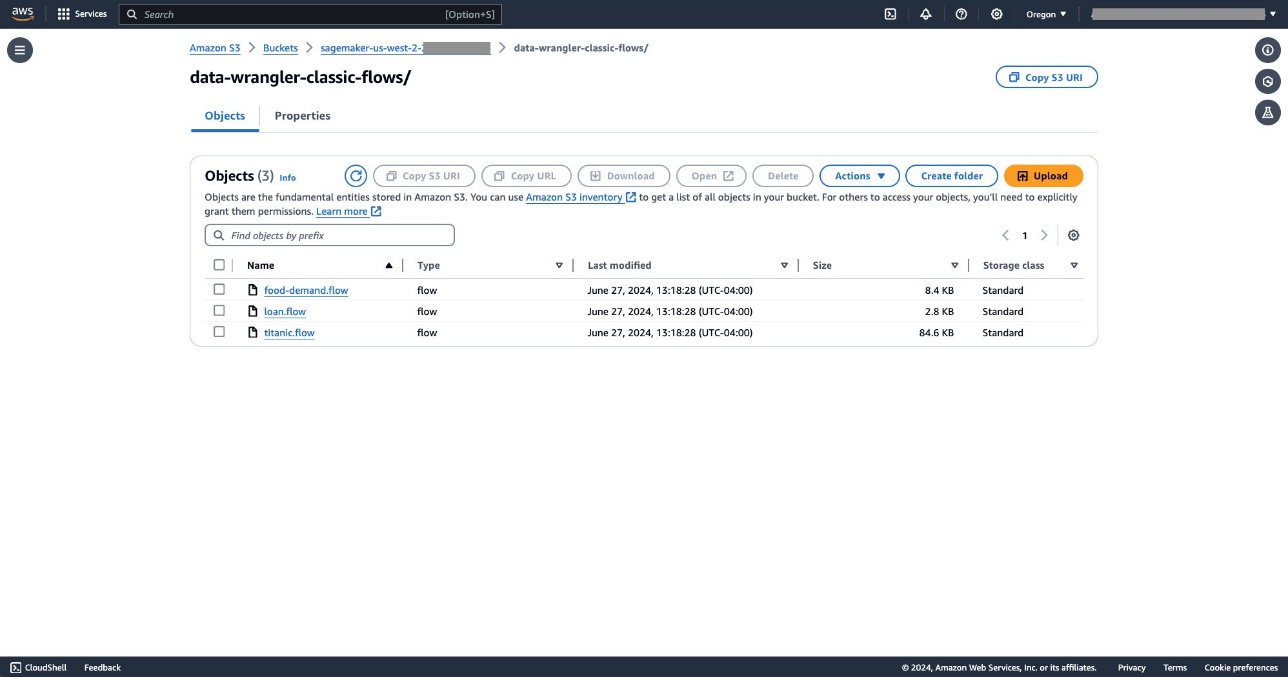Open Cookie preferences in footer

coord(1241,667)
